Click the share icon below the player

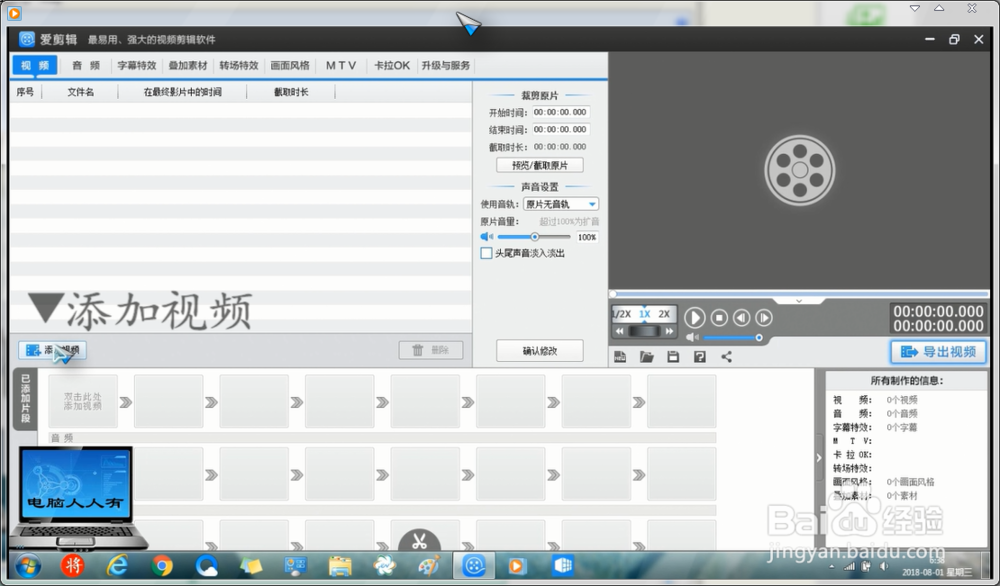point(726,356)
